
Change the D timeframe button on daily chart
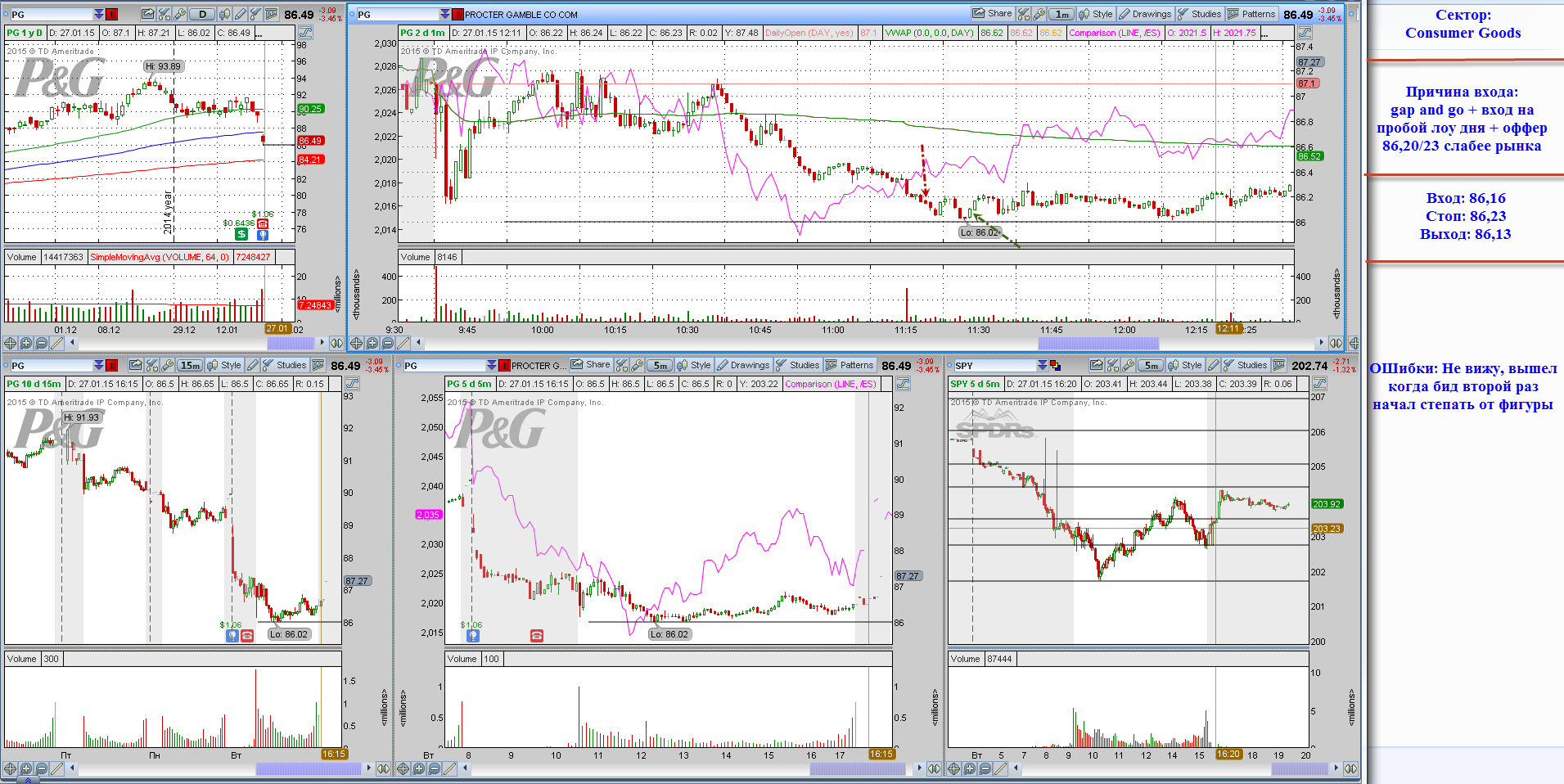pos(202,14)
